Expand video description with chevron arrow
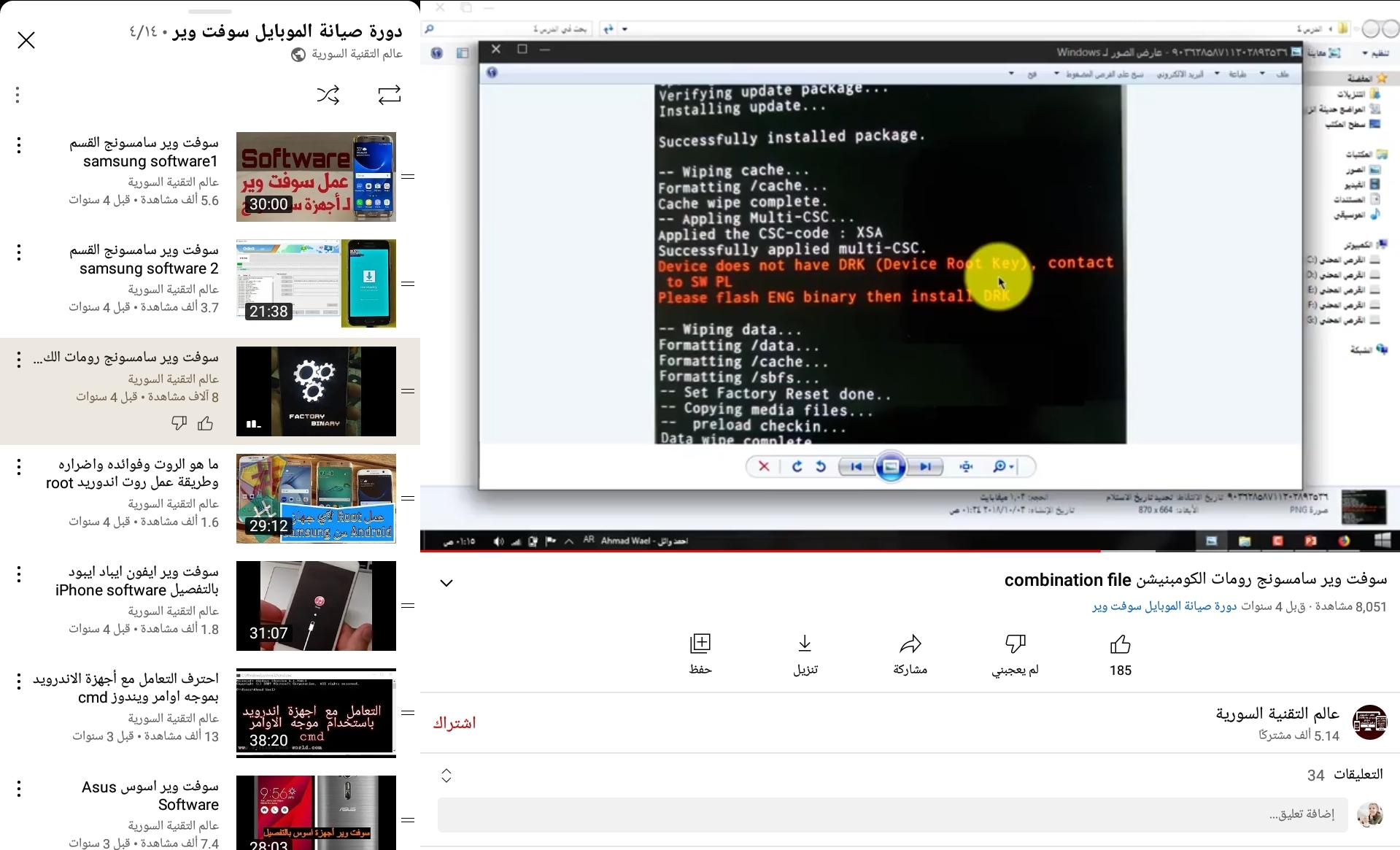 click(446, 583)
